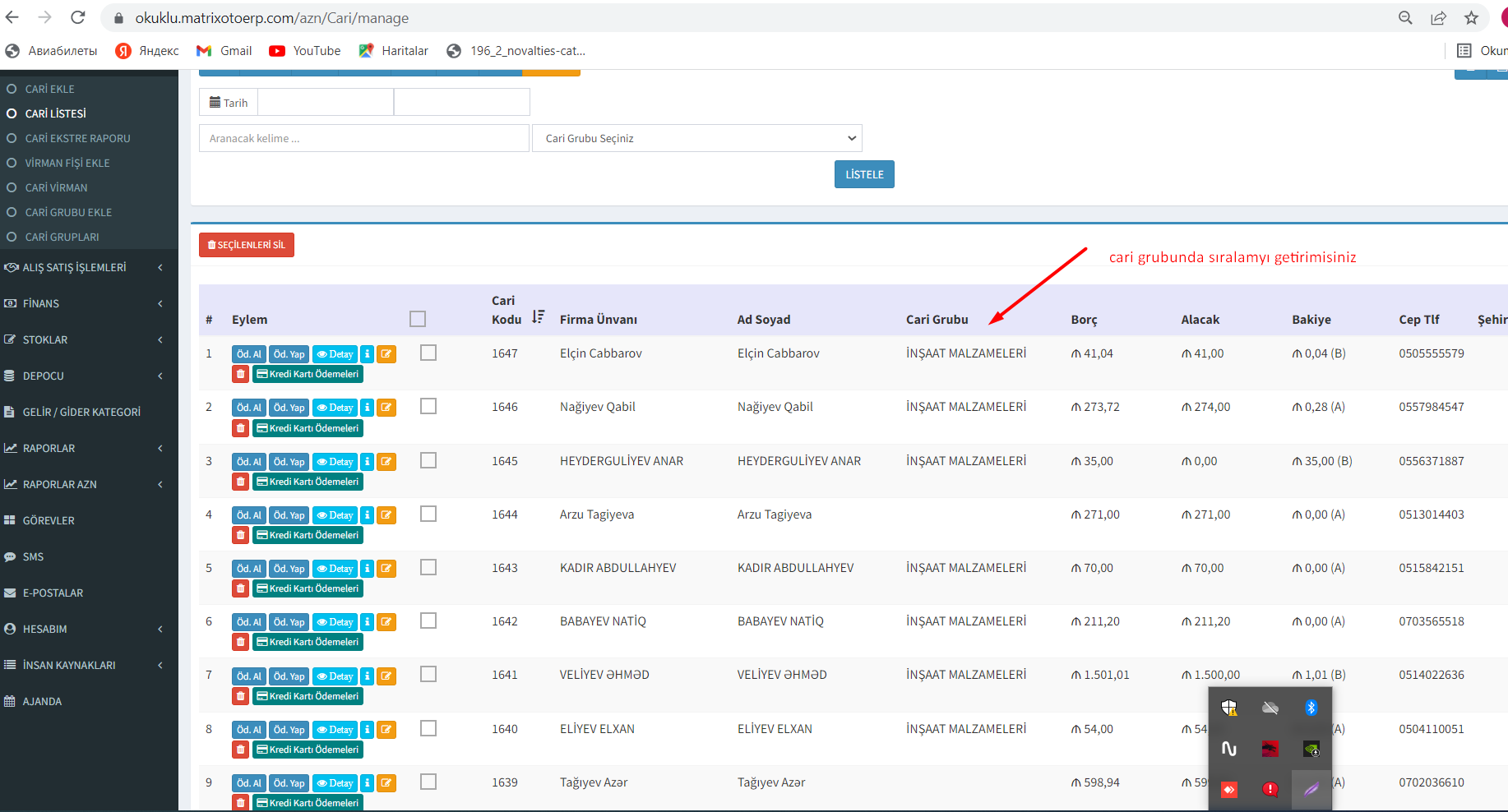Click the orange edit icon for Nağiyev Qabil

pyautogui.click(x=386, y=408)
